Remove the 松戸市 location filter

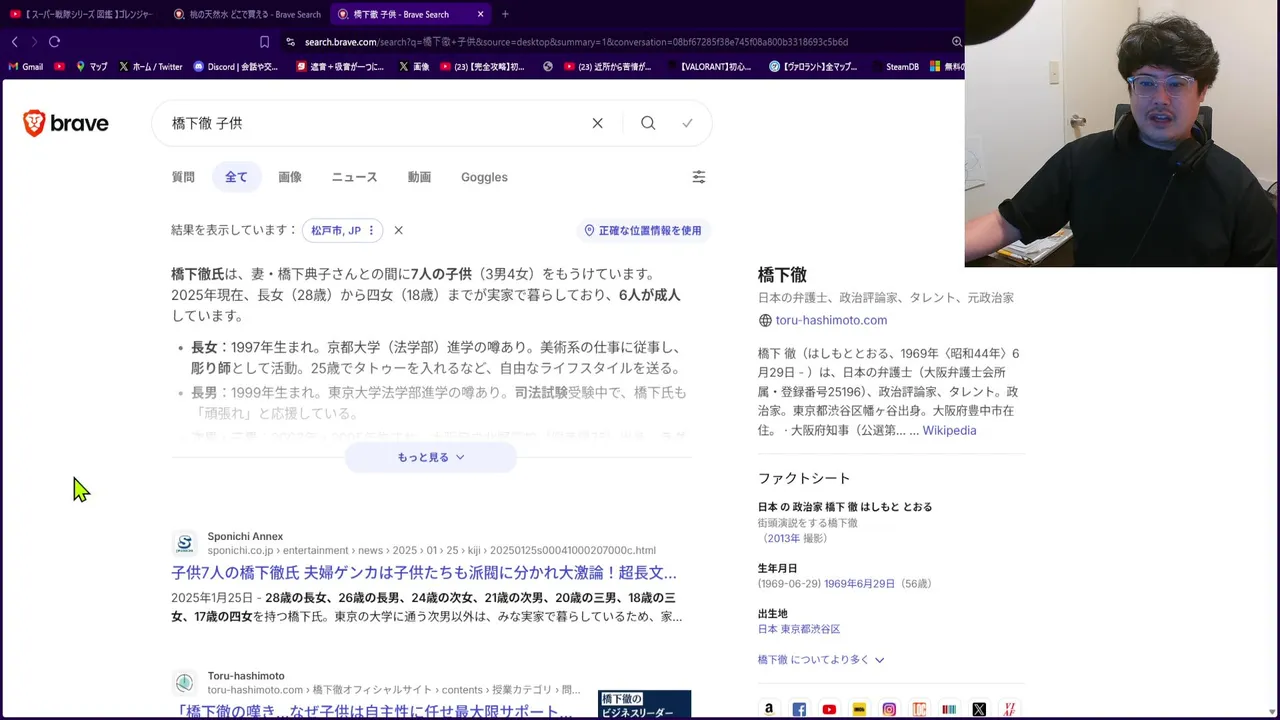coord(398,230)
